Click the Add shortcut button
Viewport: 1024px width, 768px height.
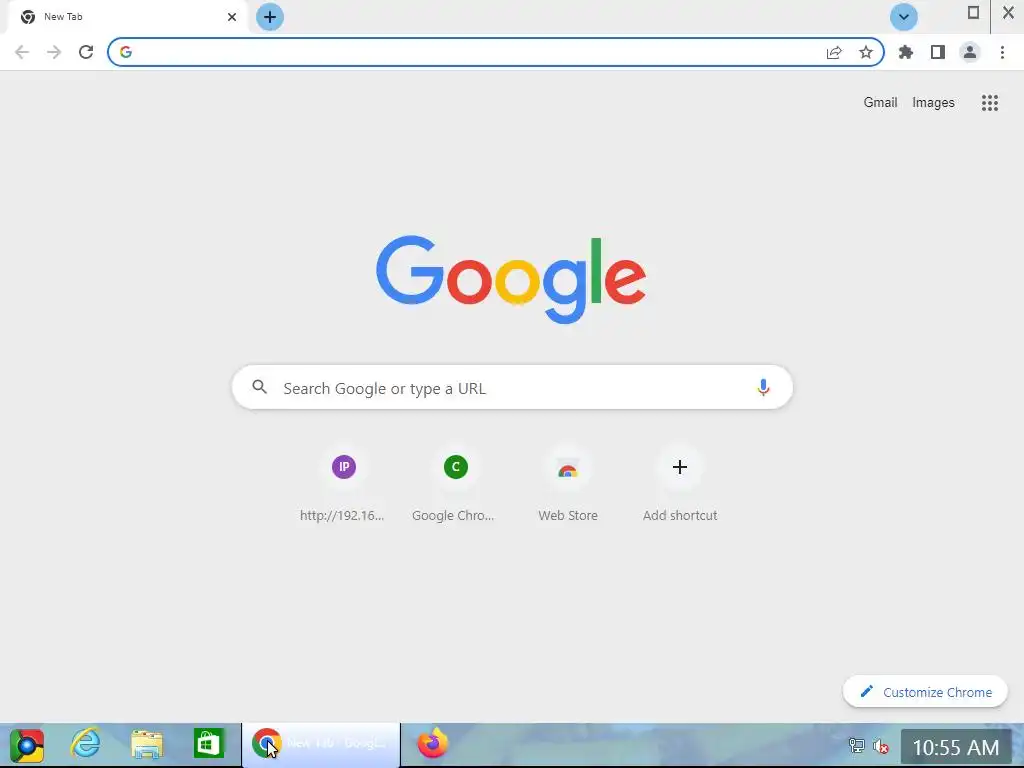680,485
